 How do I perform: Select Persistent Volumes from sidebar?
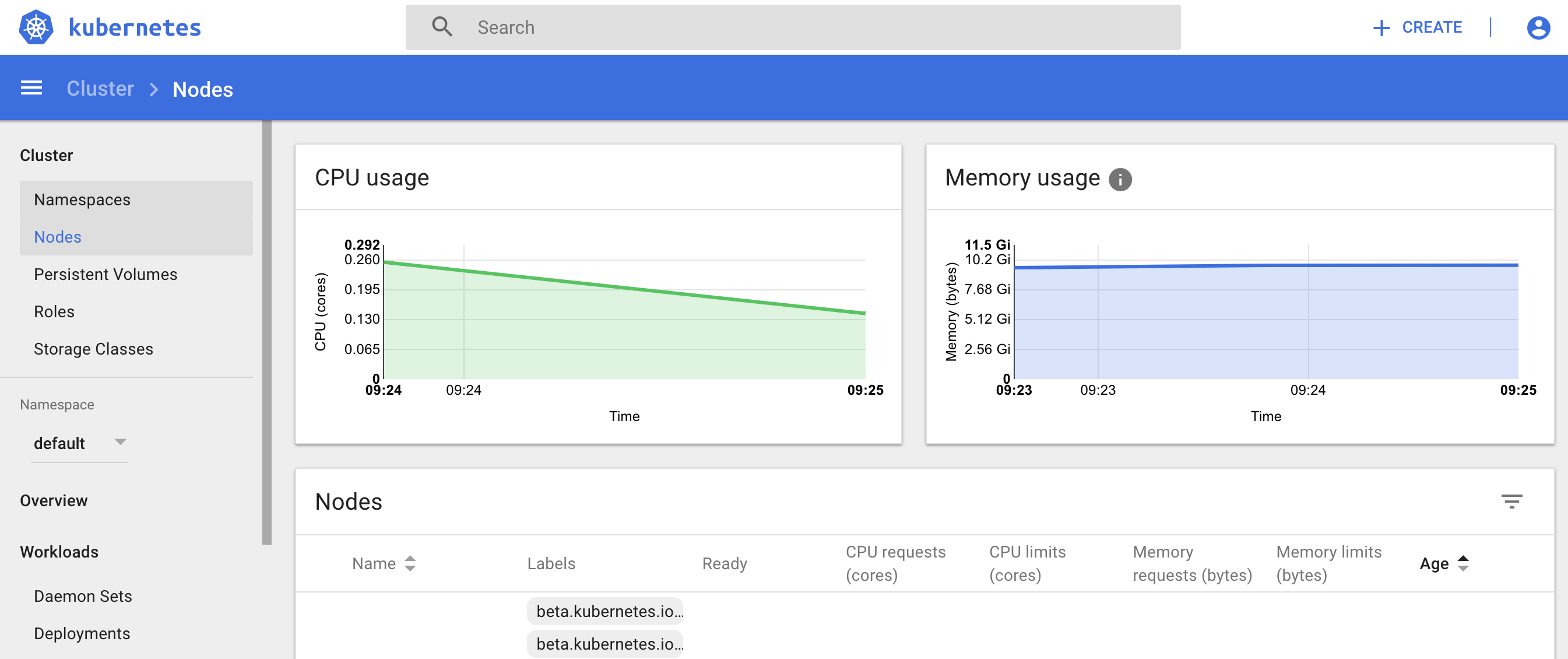click(x=105, y=273)
